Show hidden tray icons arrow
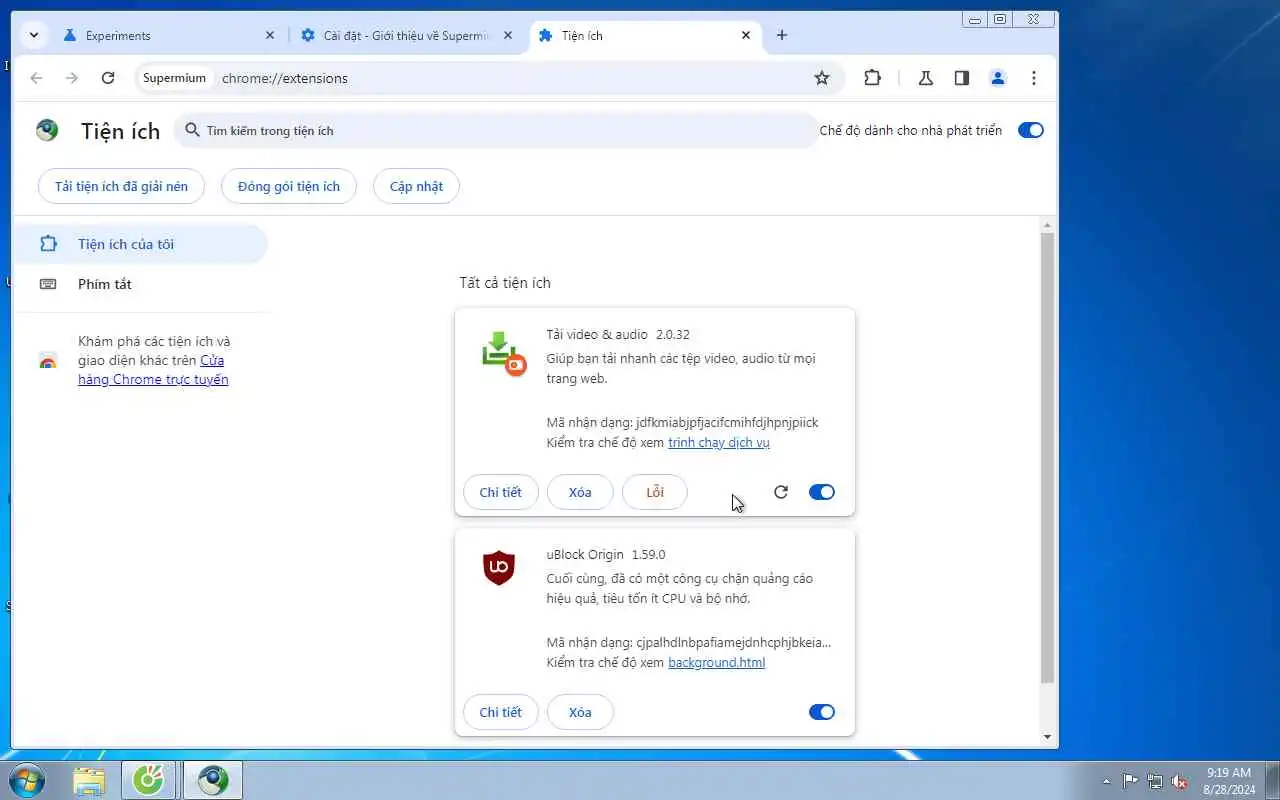 (1106, 781)
